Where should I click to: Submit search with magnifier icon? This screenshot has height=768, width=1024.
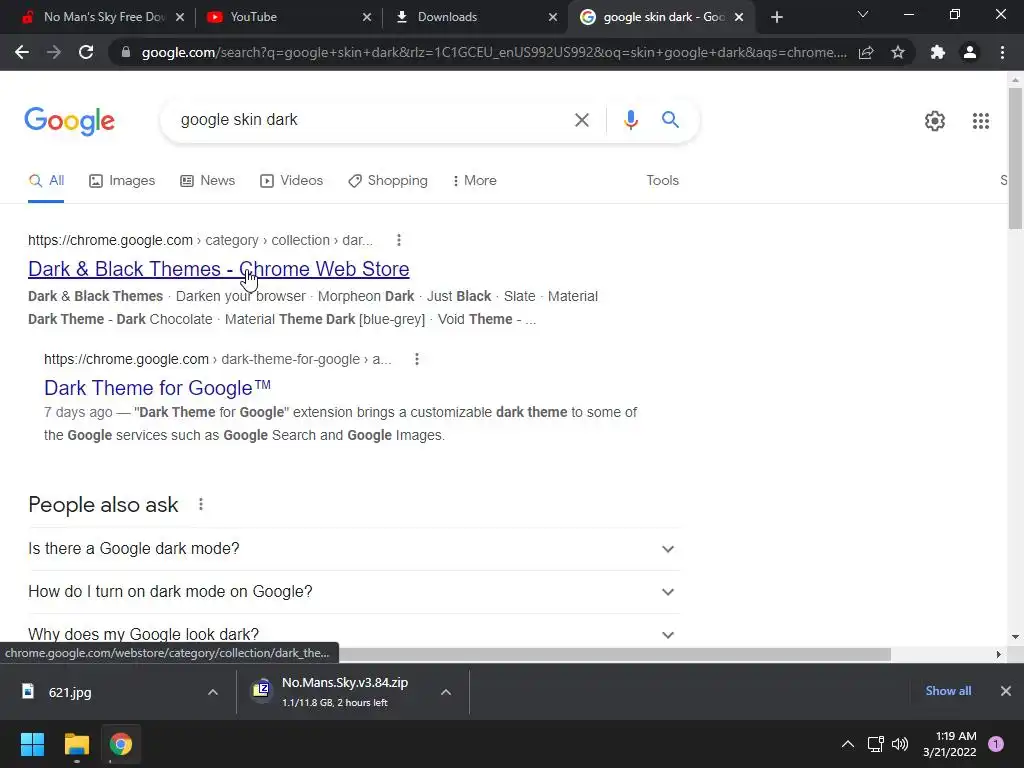(670, 120)
